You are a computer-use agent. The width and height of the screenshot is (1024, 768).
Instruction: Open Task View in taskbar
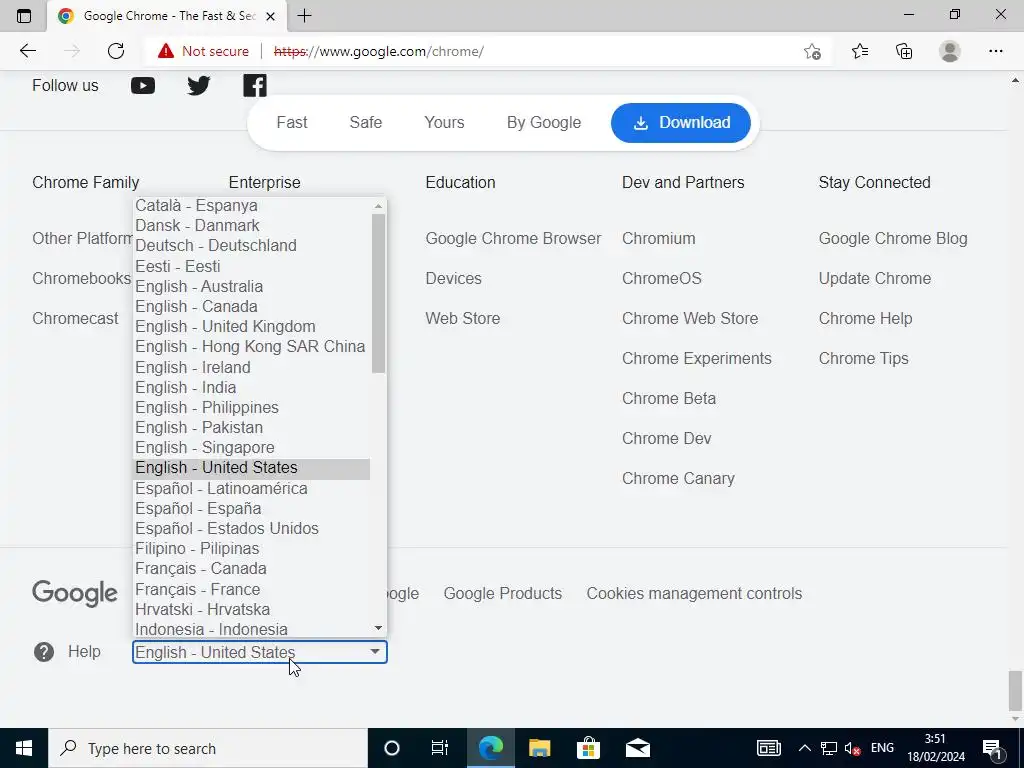coord(440,748)
